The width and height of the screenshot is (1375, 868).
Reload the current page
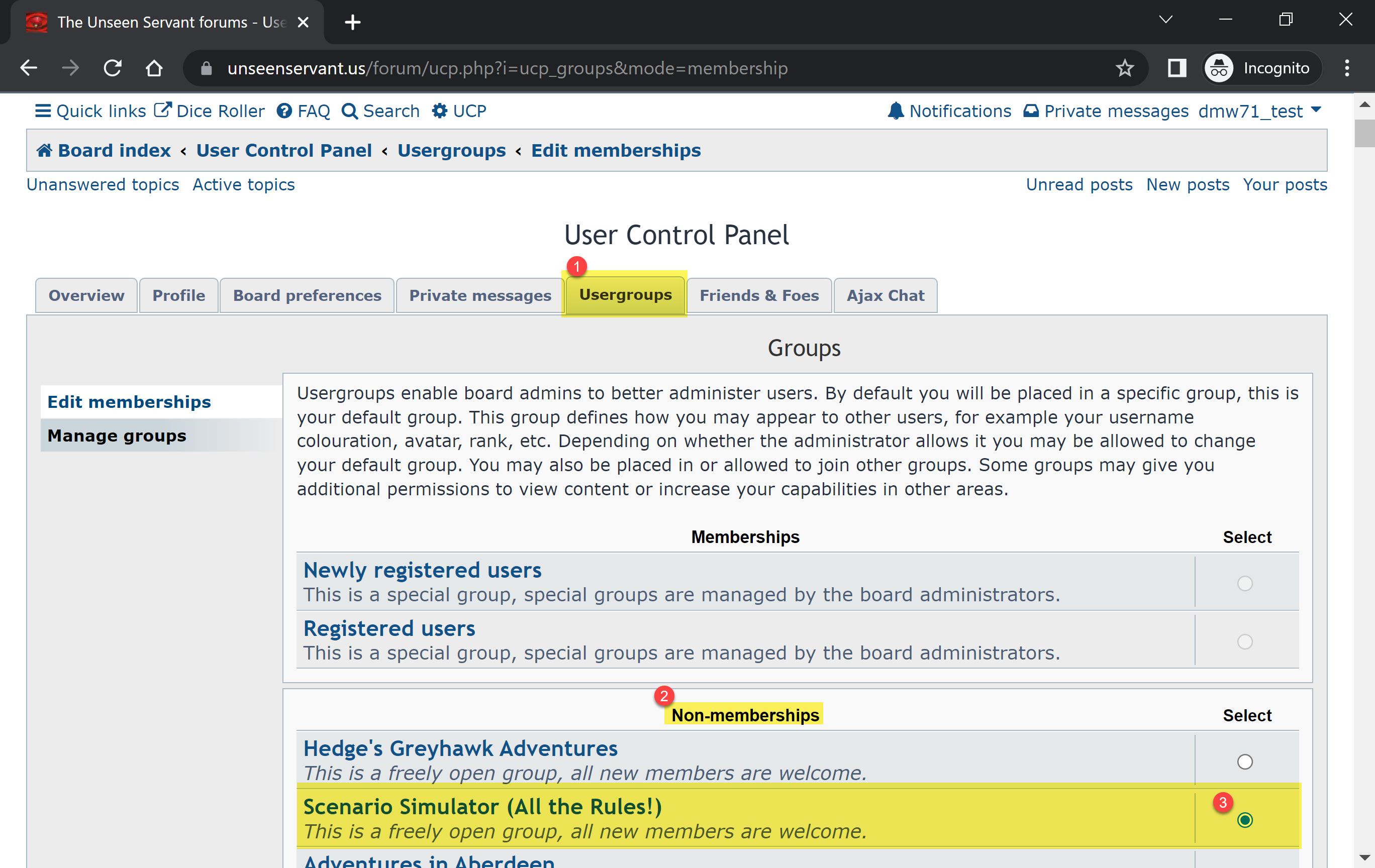113,68
